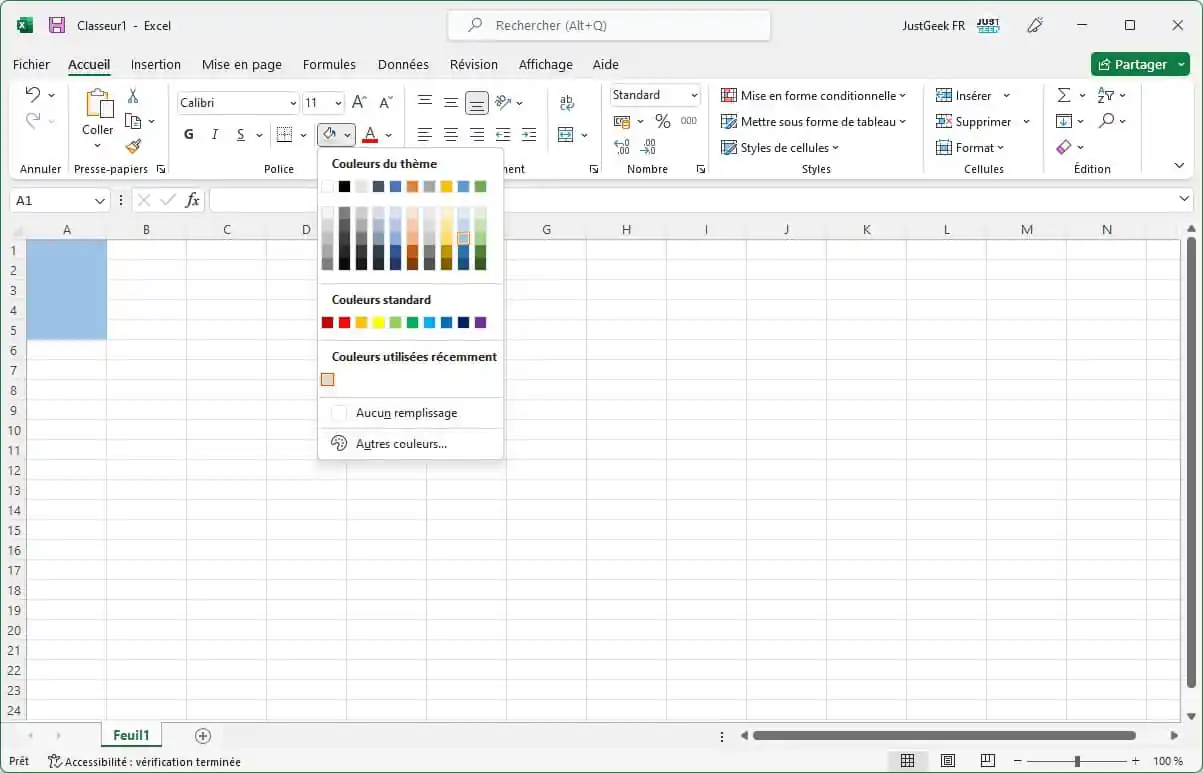Switch to the Affichage tab
1203x773 pixels.
(545, 64)
